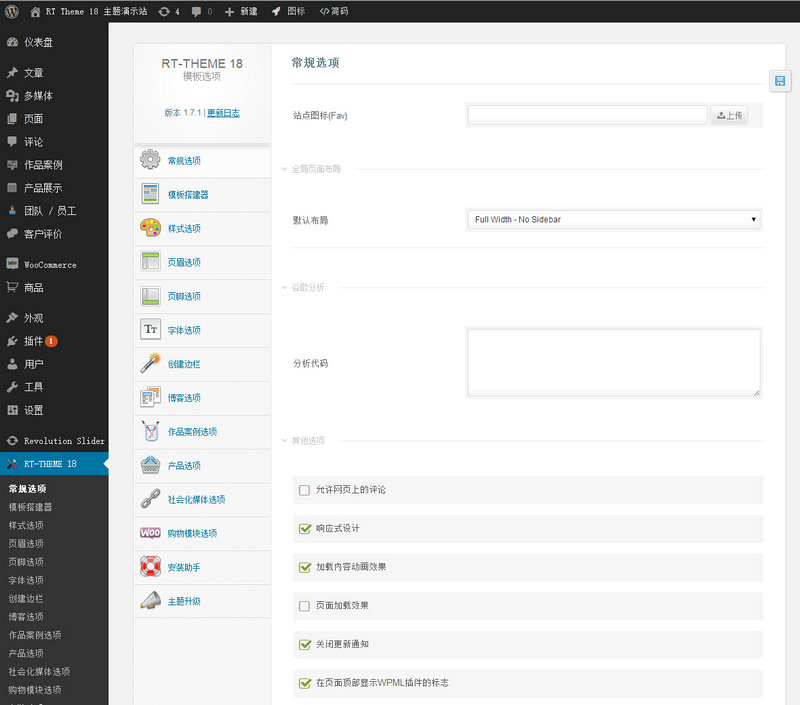
Task: Click the 用户 person icon
Action: (13, 364)
